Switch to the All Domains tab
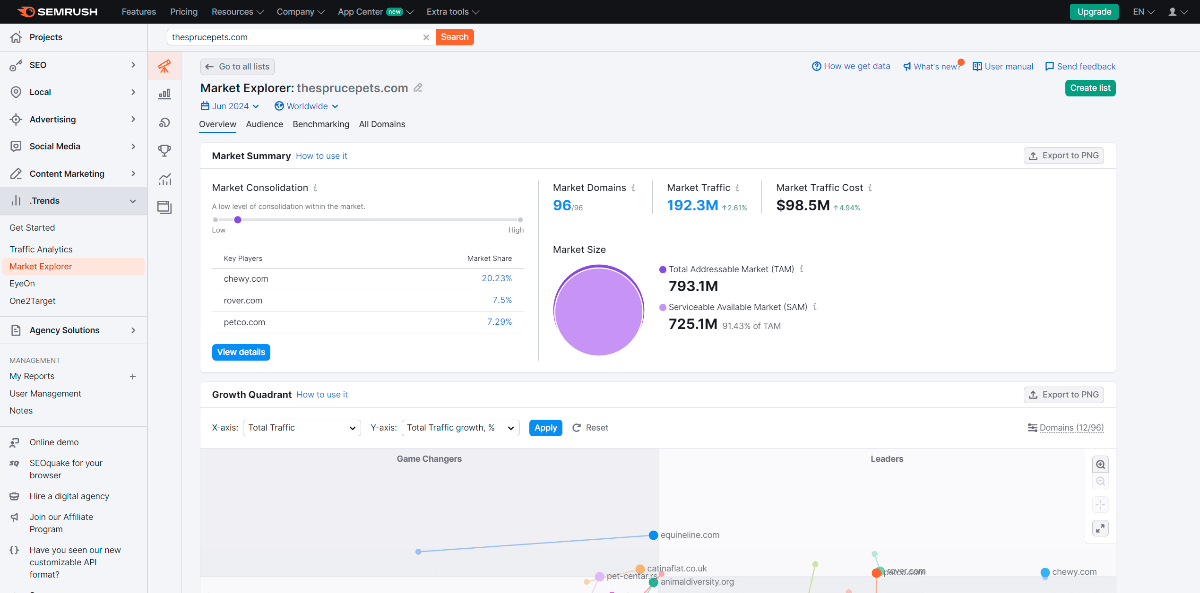The image size is (1200, 593). 382,124
